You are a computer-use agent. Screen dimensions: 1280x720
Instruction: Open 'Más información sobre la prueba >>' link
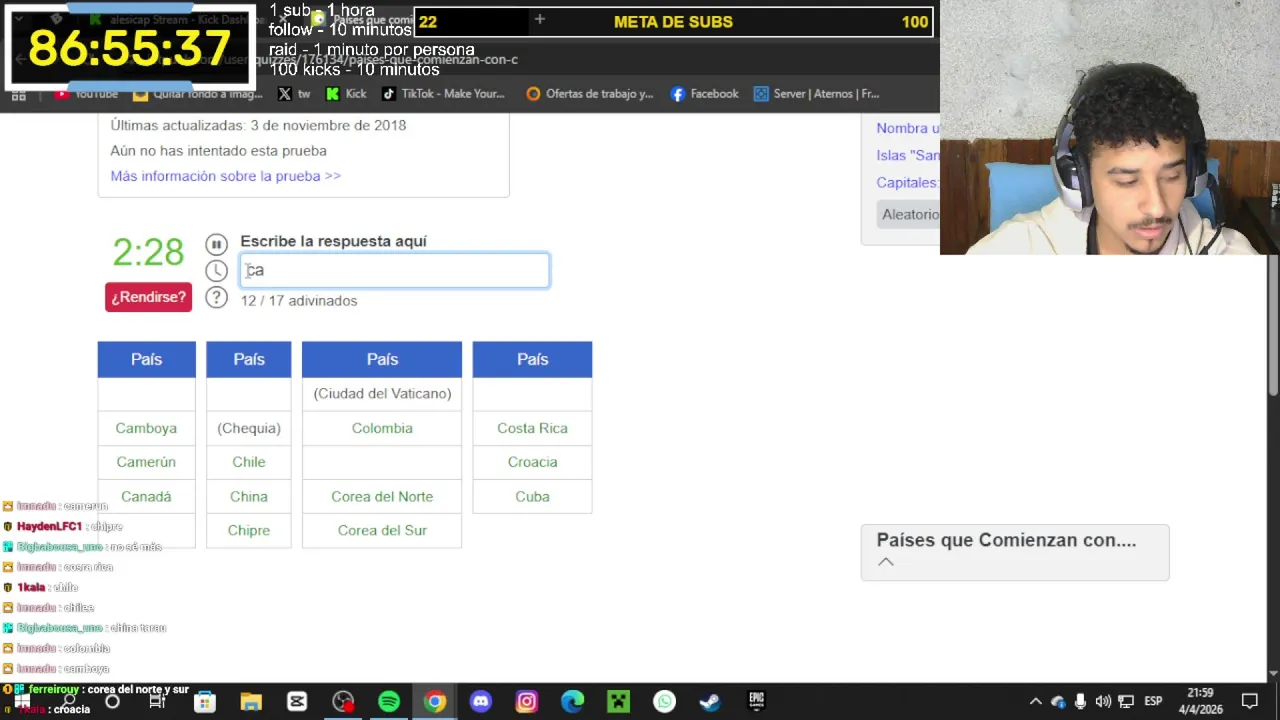[x=225, y=176]
